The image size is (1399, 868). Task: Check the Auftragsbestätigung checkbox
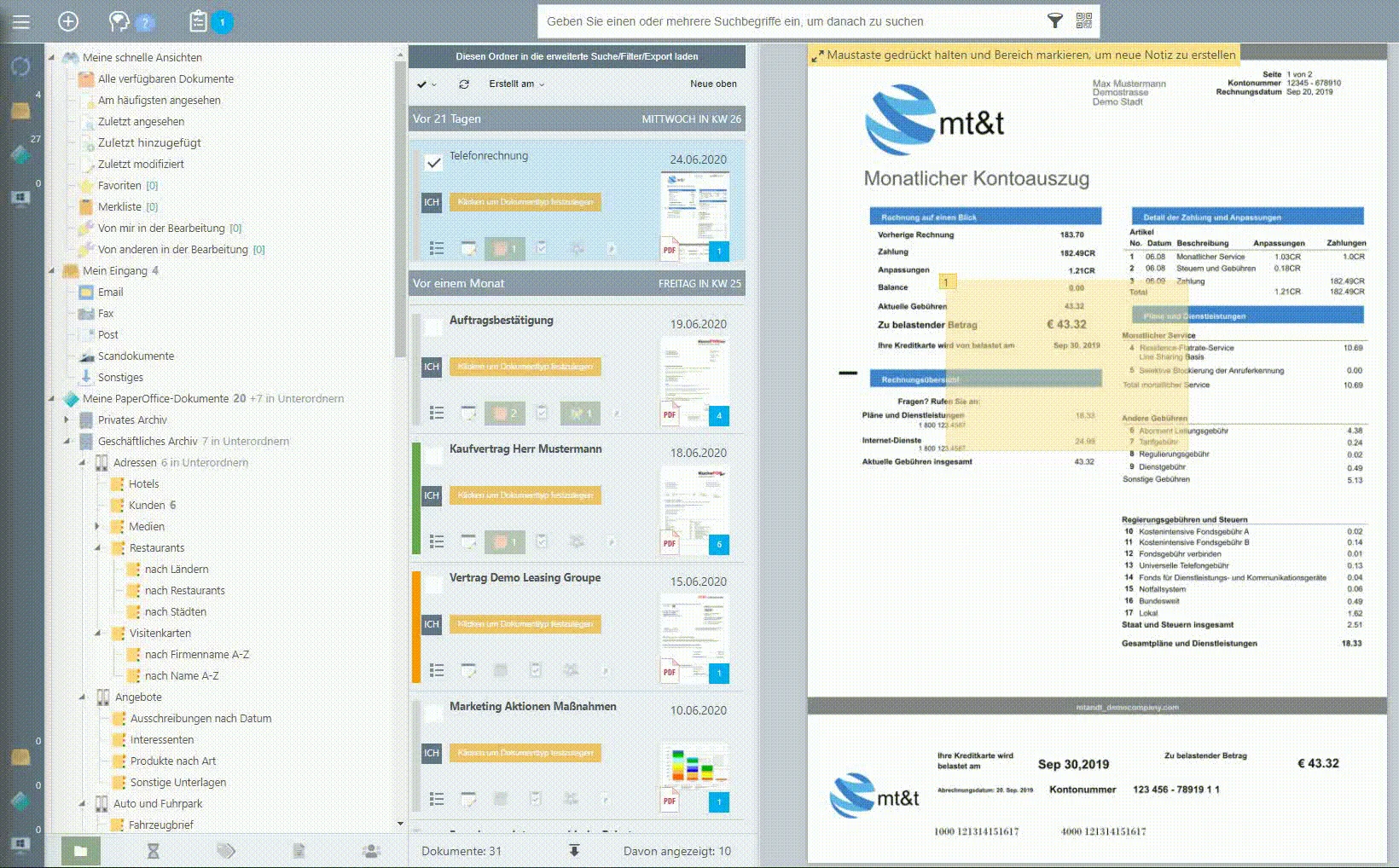coord(434,327)
